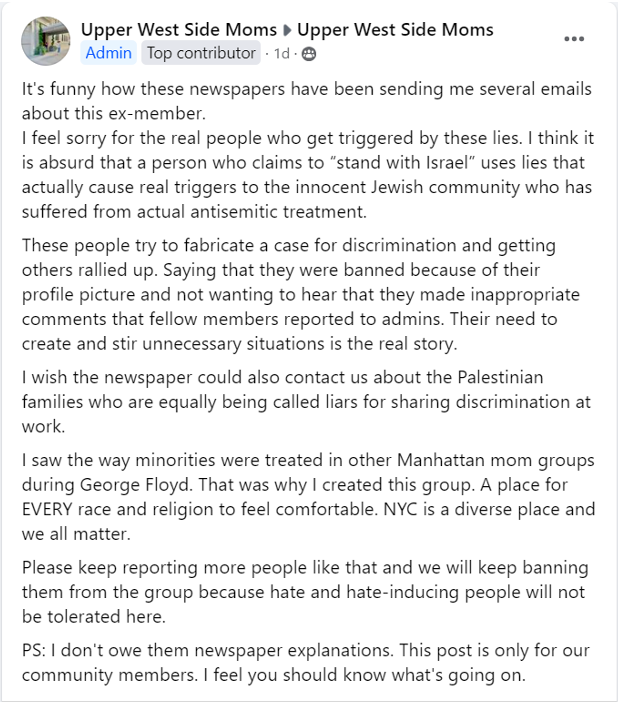
Task: Click the group audience privacy icon
Action: (x=309, y=54)
